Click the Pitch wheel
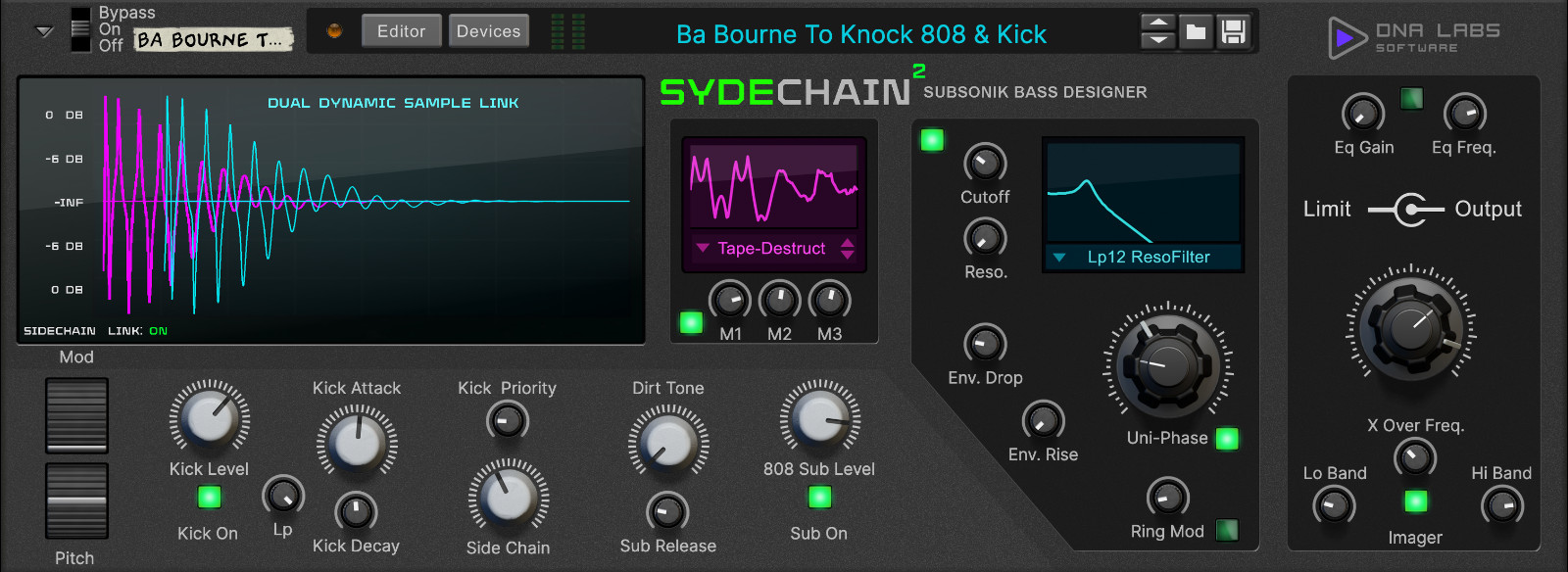The height and width of the screenshot is (572, 1568). click(76, 500)
